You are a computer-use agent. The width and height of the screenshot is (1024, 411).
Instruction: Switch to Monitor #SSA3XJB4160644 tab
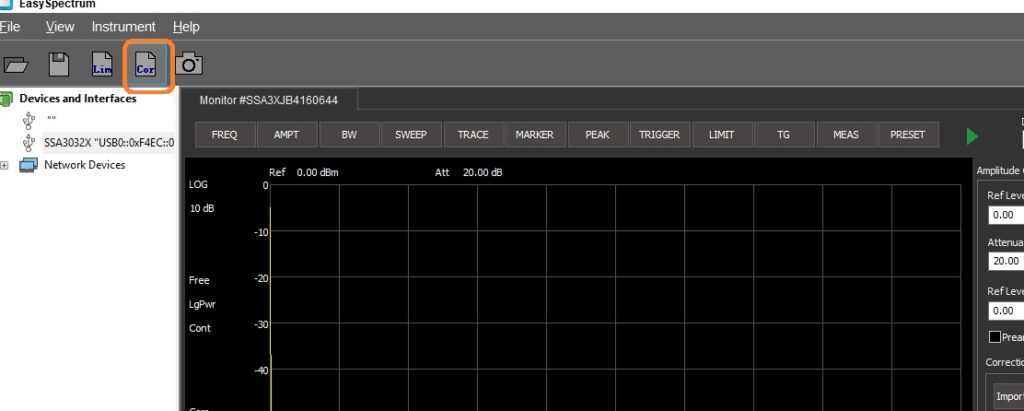[x=269, y=100]
